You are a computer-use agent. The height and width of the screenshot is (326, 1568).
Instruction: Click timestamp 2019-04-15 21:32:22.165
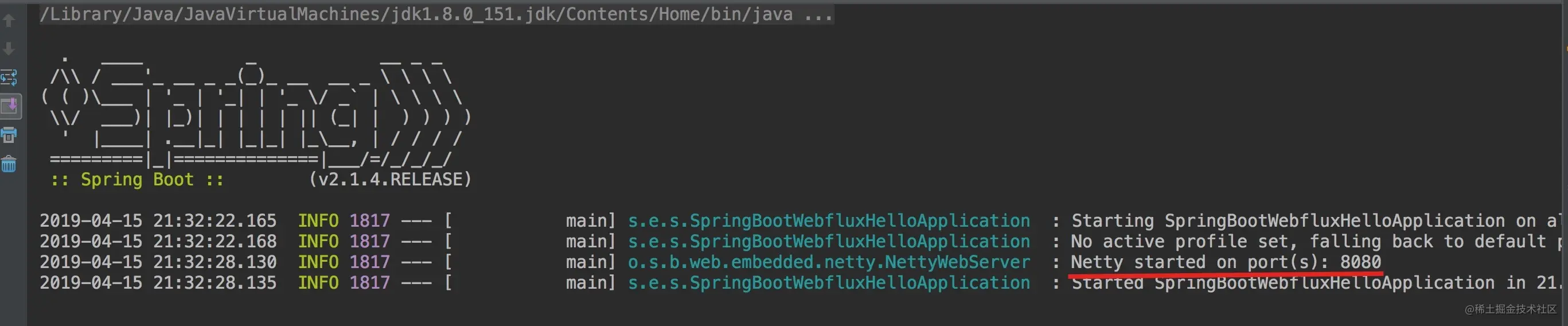click(x=158, y=220)
